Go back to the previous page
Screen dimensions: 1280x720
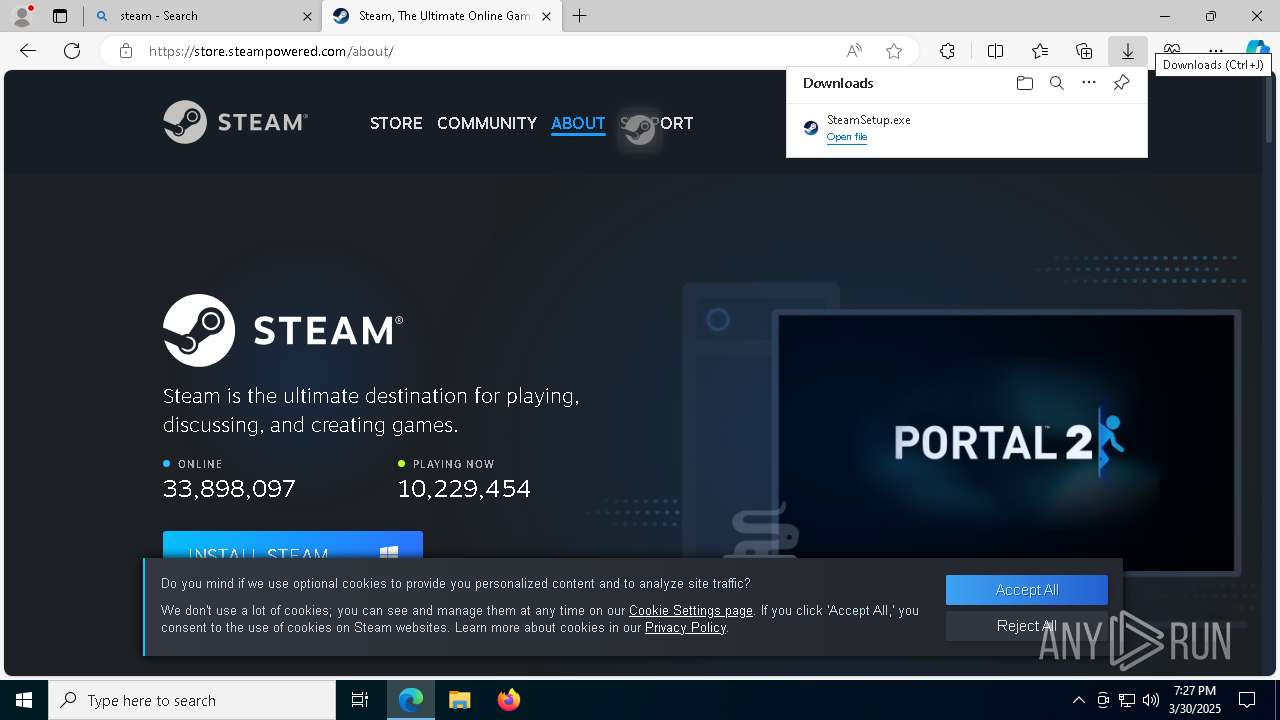pyautogui.click(x=28, y=51)
